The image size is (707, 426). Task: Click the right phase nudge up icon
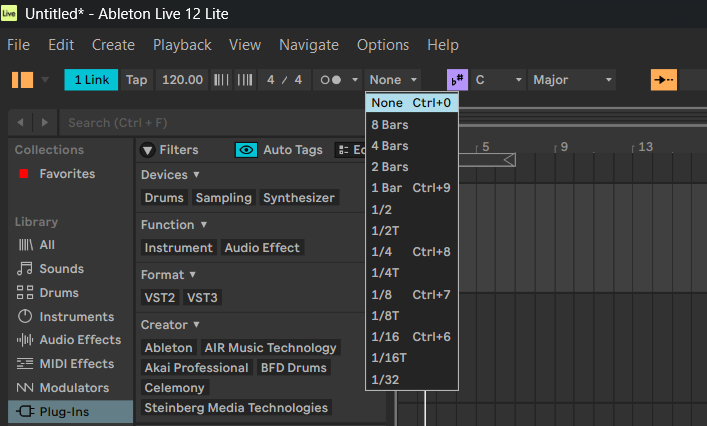[245, 80]
